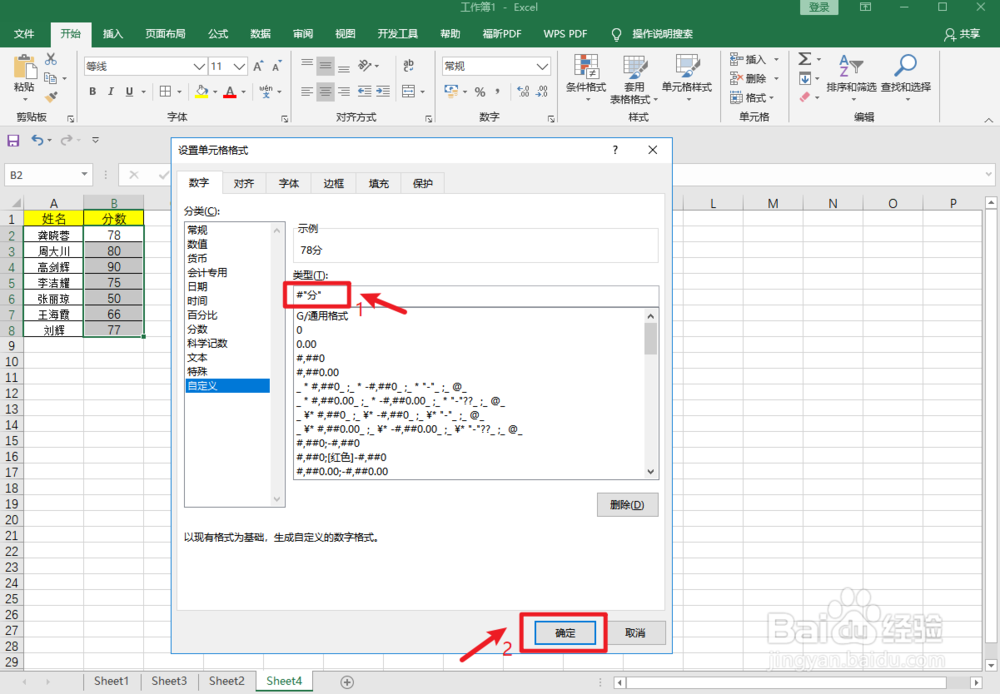
Task: Click the Underline icon
Action: tap(127, 91)
